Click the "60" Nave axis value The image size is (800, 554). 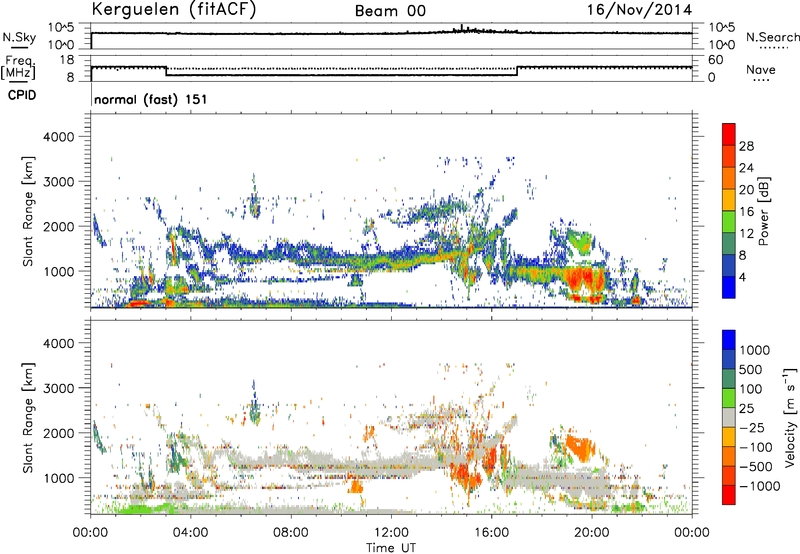tap(716, 60)
